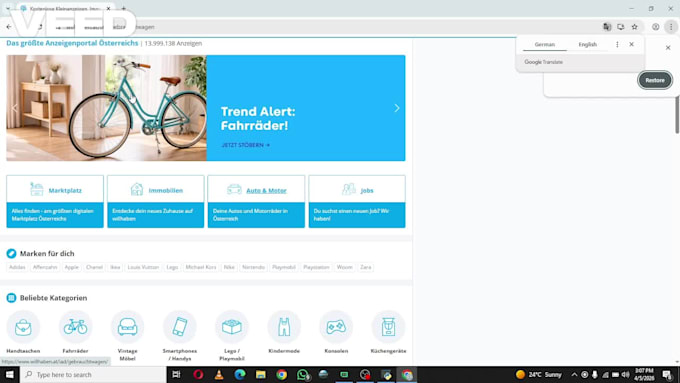Open a new browser tab
Viewport: 680px width, 383px height.
click(124, 8)
